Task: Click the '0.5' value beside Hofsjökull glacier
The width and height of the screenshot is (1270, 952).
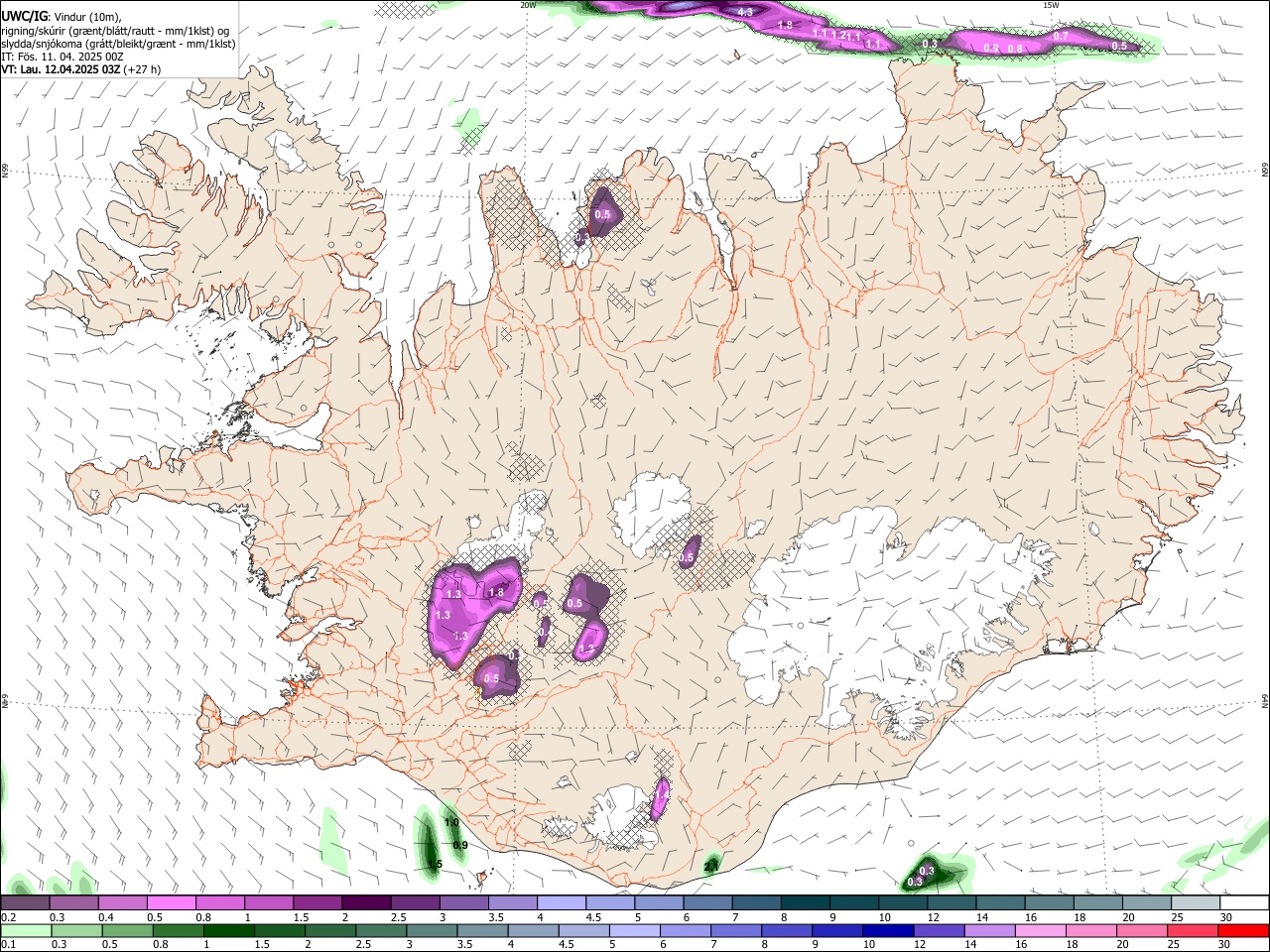Action: click(686, 558)
